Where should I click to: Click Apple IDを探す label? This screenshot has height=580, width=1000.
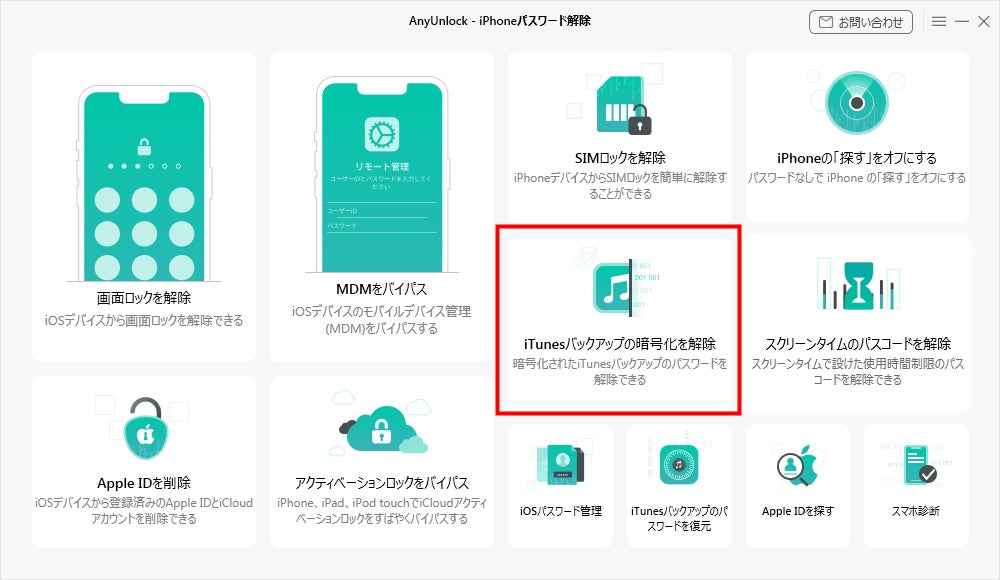pos(798,511)
